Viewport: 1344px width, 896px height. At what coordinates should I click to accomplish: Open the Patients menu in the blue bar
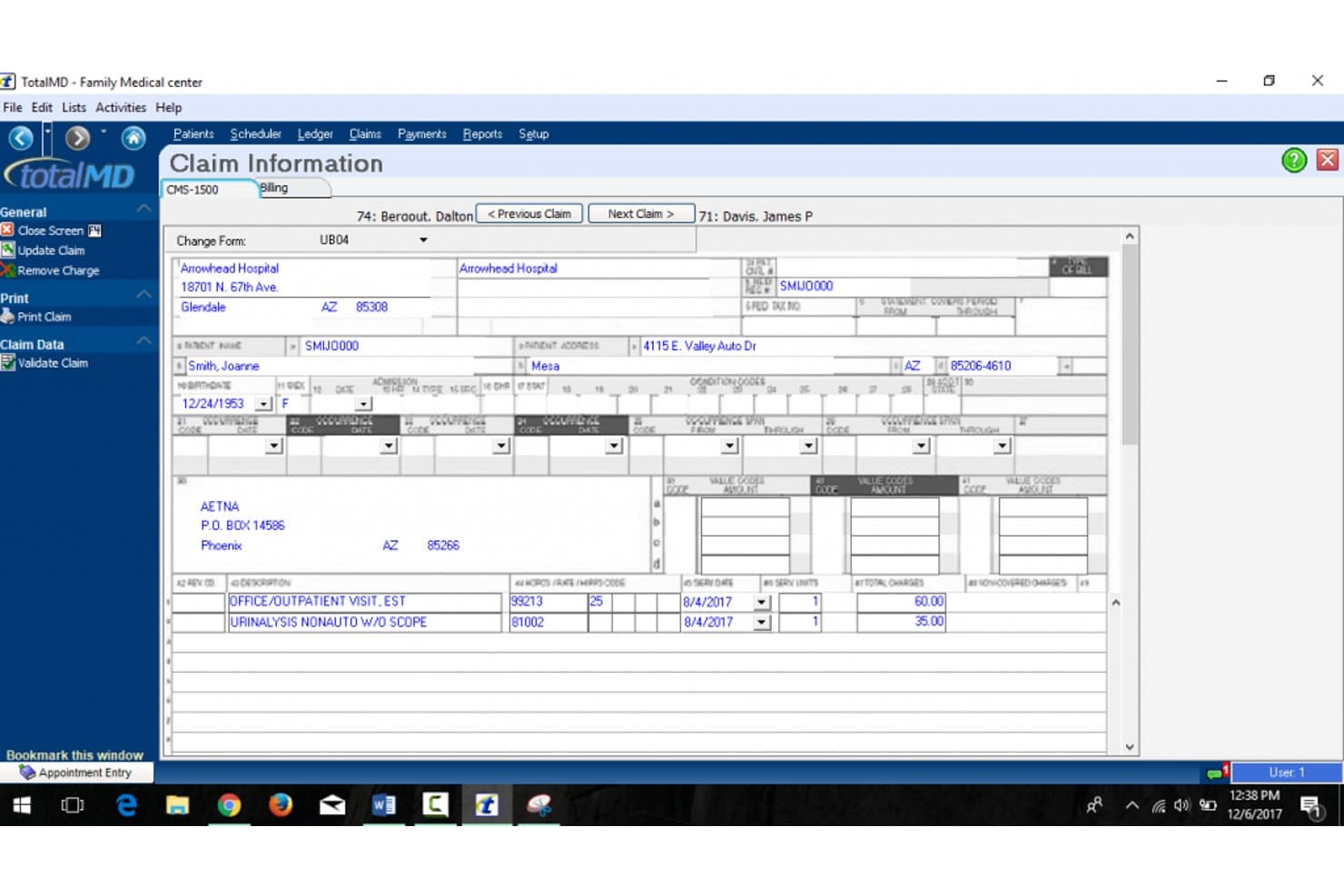pos(193,133)
